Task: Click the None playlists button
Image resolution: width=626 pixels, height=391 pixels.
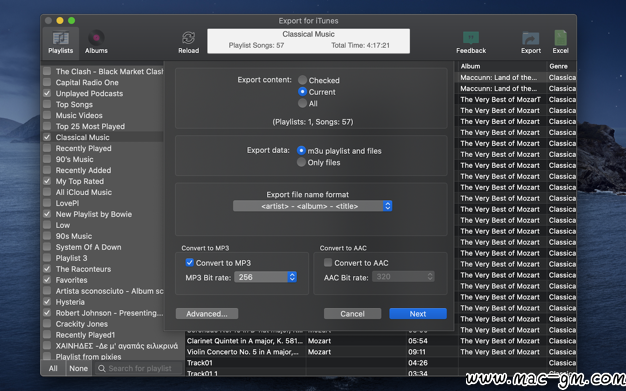Action: point(78,369)
